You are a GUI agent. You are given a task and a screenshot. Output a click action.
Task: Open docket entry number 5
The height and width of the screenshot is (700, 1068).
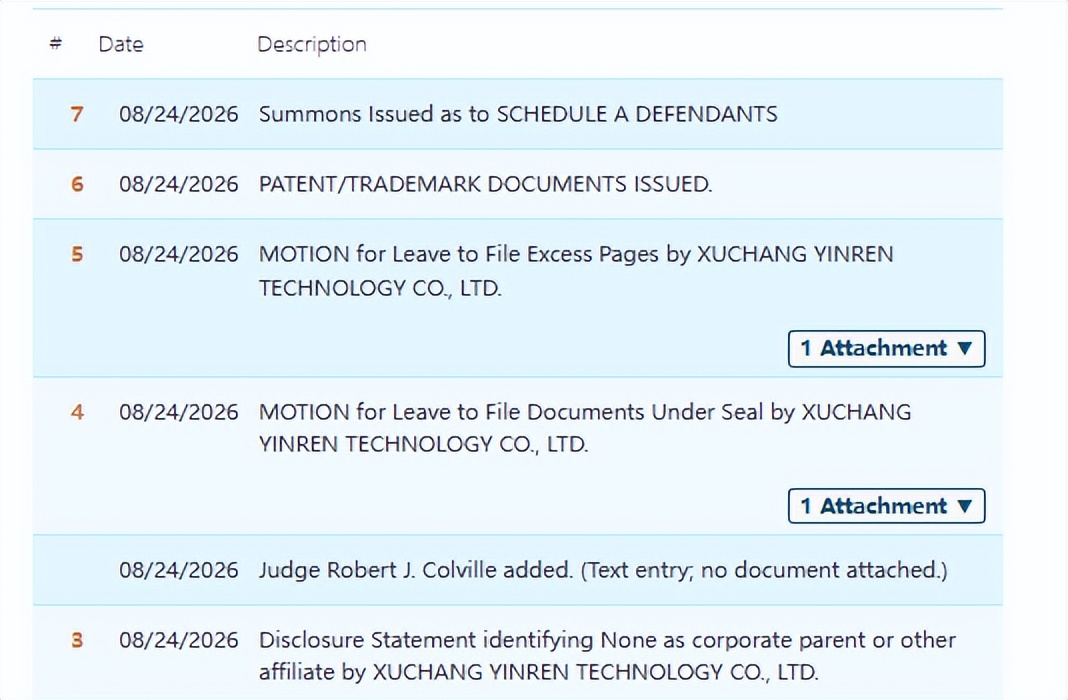pyautogui.click(x=77, y=254)
